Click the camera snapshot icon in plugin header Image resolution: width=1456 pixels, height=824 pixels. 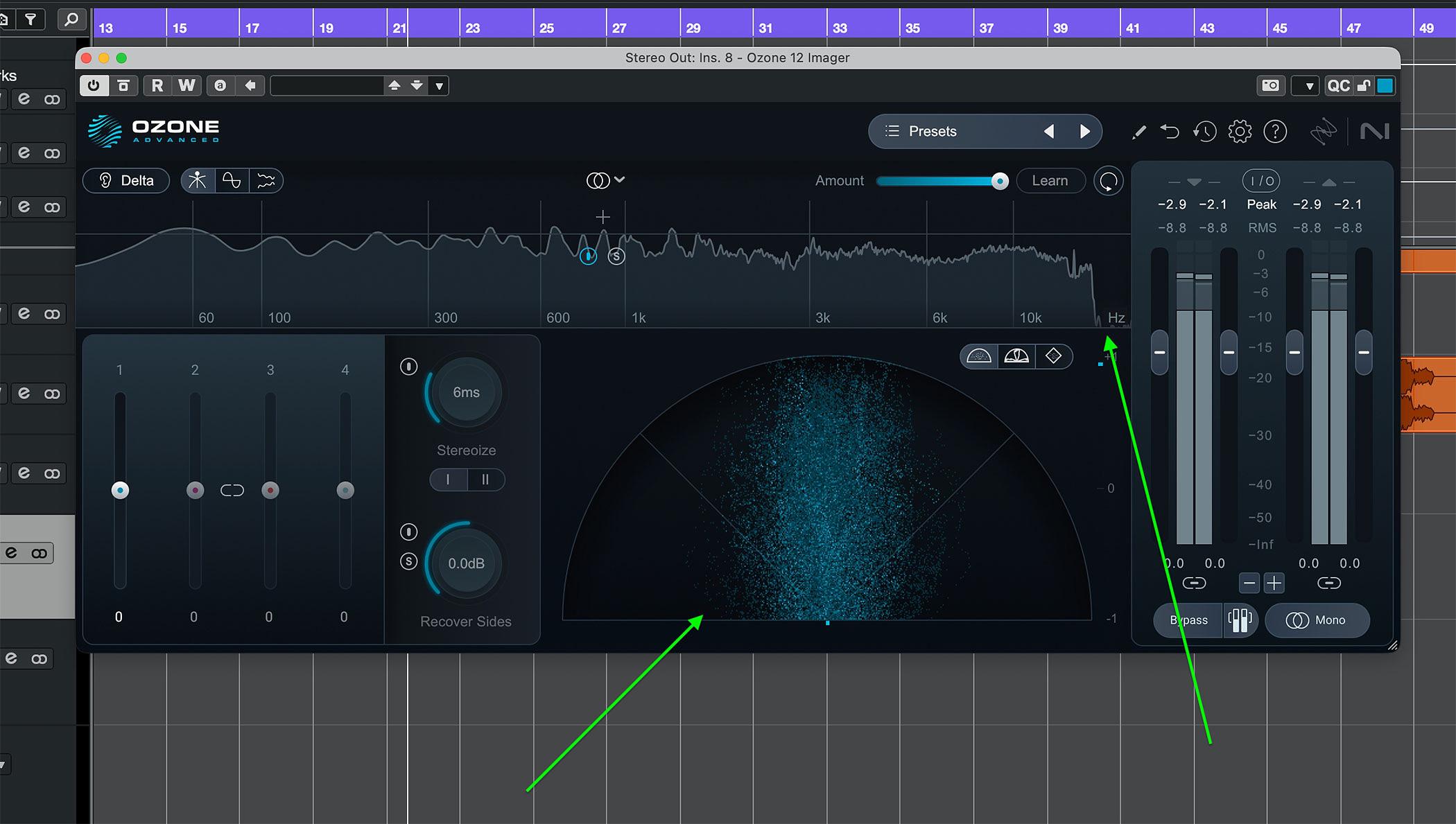tap(1271, 85)
